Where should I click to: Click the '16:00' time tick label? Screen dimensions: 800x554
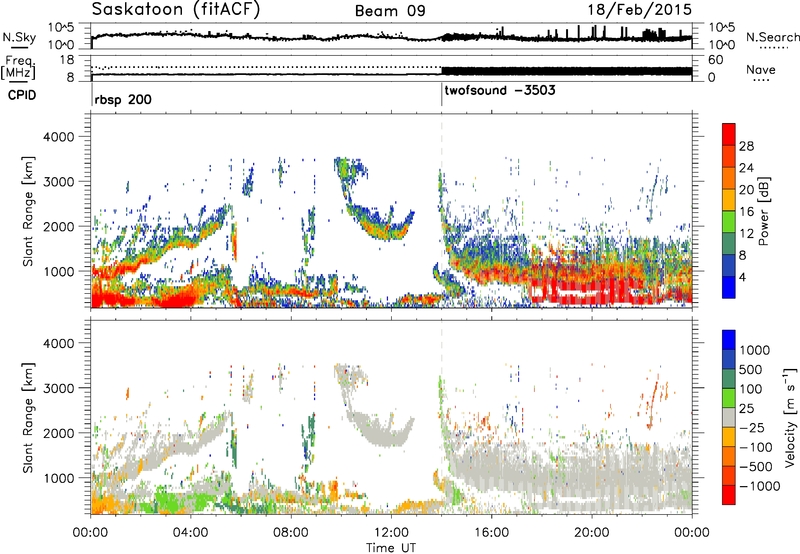(x=491, y=533)
